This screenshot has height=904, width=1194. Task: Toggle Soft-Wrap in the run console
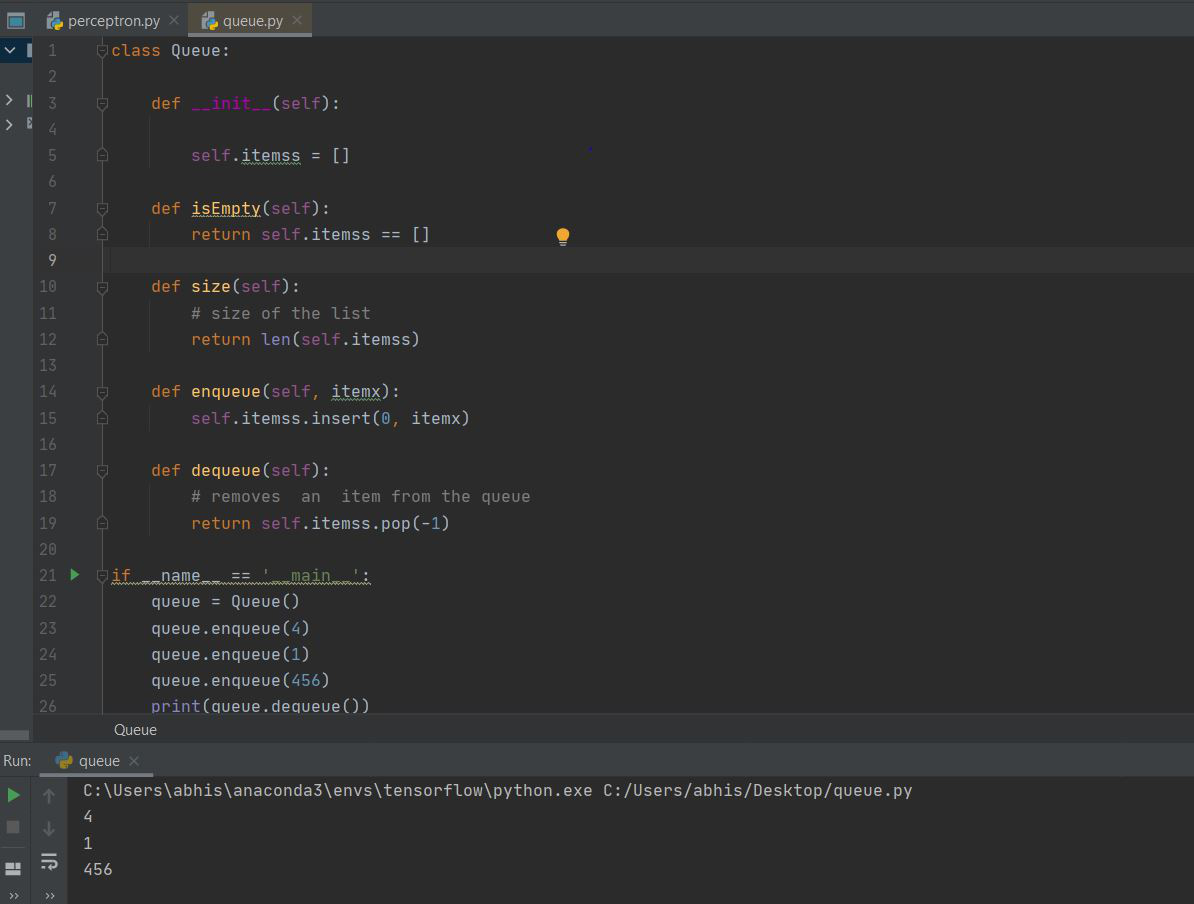pyautogui.click(x=48, y=861)
